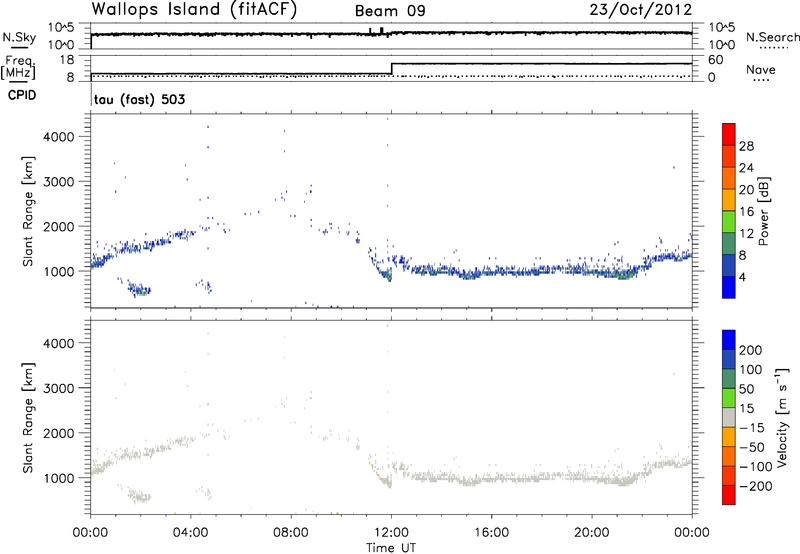The width and height of the screenshot is (800, 554).
Task: Click the -100 velocity colorbar label
Action: tap(756, 467)
